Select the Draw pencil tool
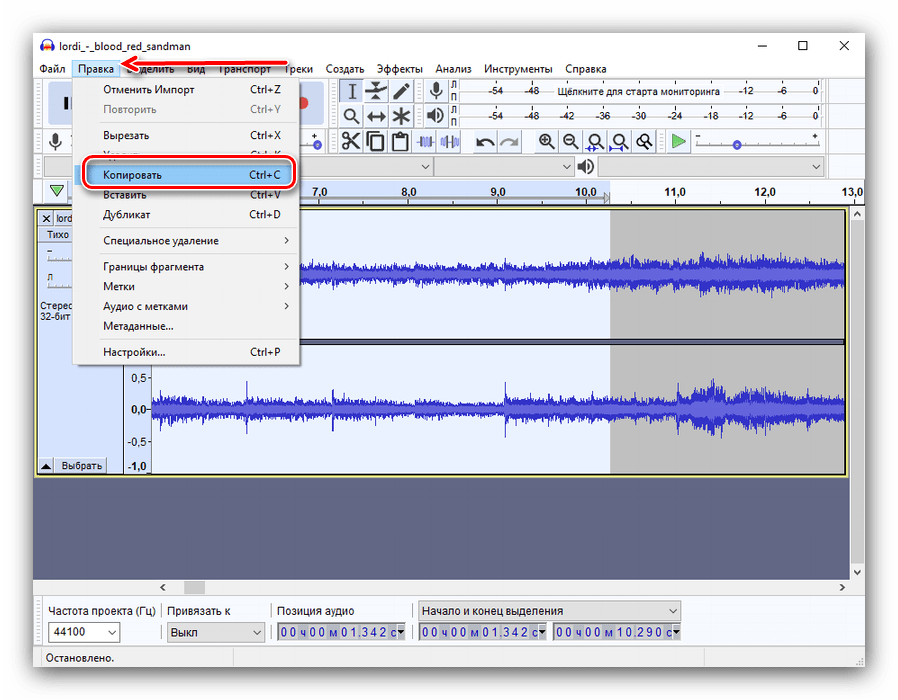Screen dimensions: 898x700 pyautogui.click(x=401, y=91)
